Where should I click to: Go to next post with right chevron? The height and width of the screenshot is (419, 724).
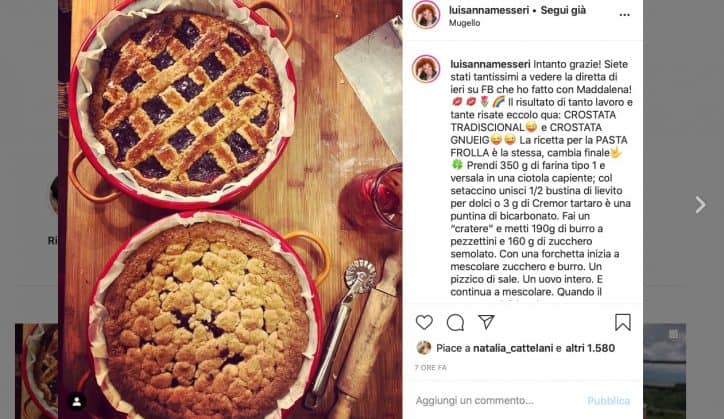click(x=700, y=205)
